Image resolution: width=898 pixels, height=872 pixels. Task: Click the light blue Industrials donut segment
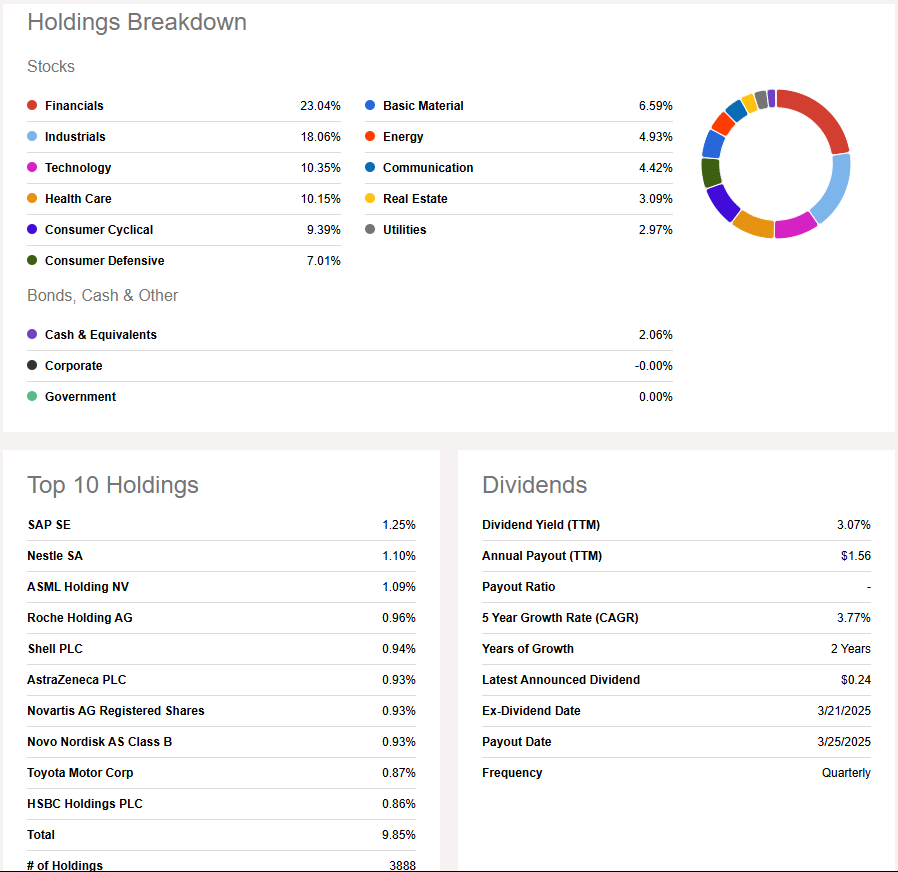click(x=835, y=185)
